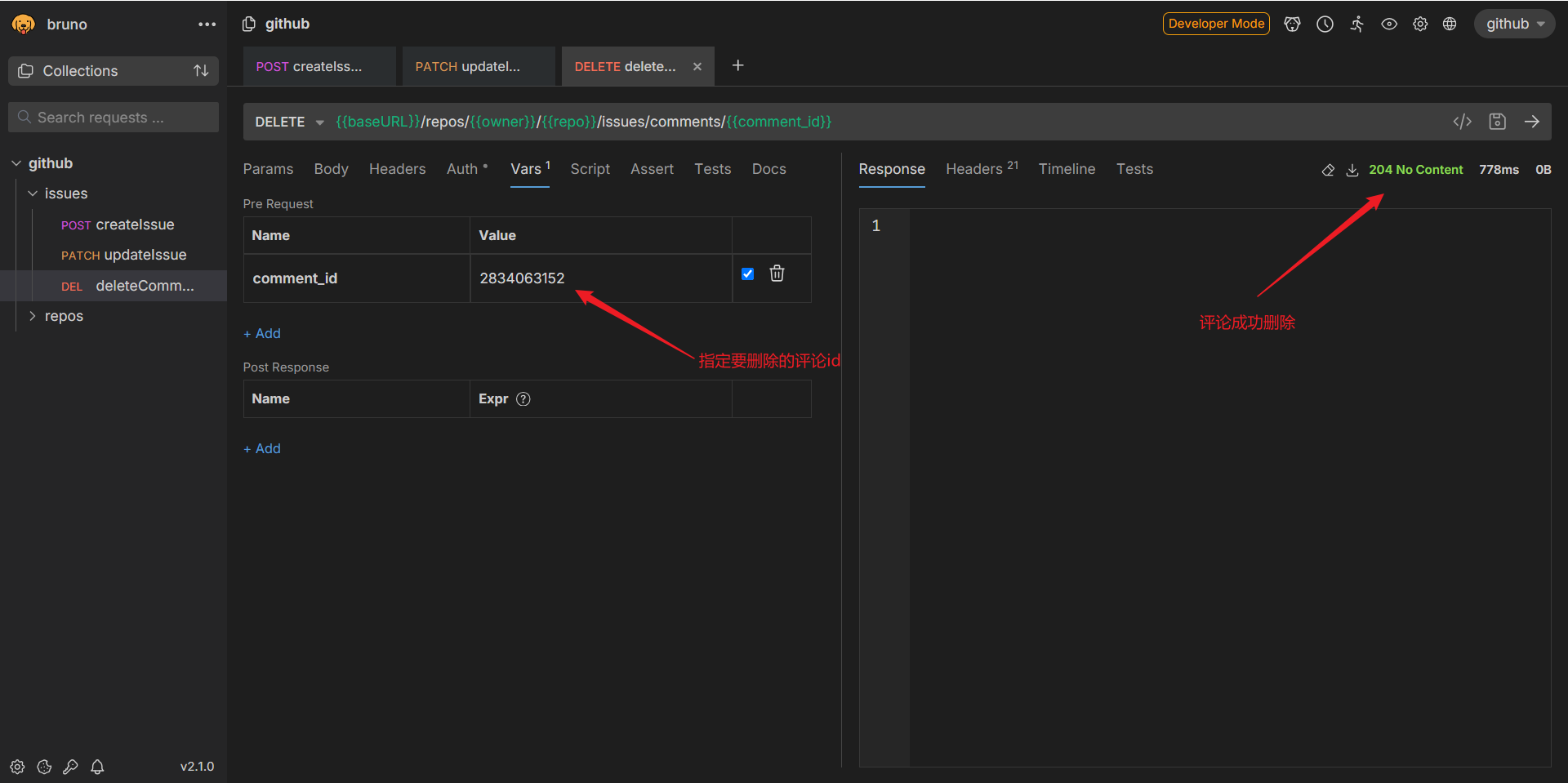Open the Timeline tab

click(1067, 169)
